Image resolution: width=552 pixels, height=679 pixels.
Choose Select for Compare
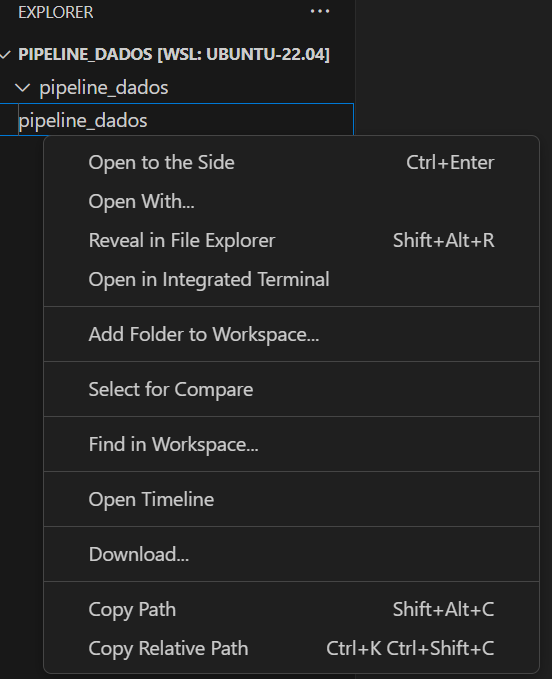[x=171, y=390]
